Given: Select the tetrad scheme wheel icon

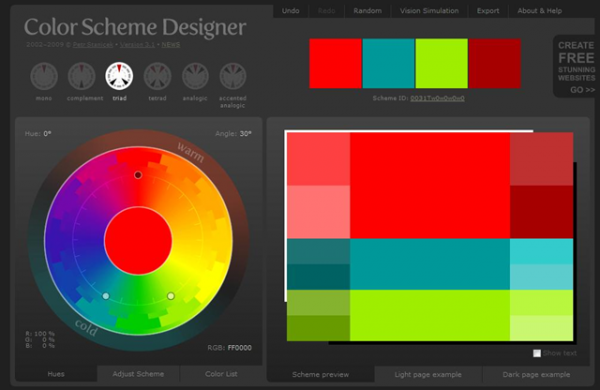Looking at the screenshot, I should coord(157,76).
